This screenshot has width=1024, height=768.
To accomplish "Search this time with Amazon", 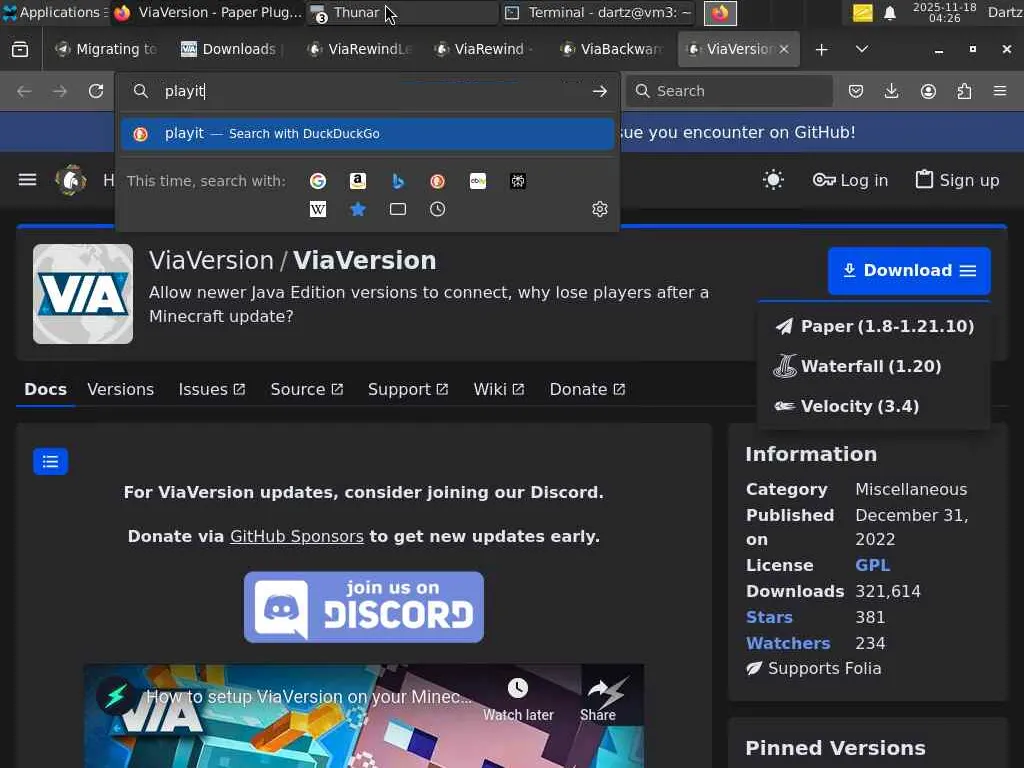I will pyautogui.click(x=358, y=181).
